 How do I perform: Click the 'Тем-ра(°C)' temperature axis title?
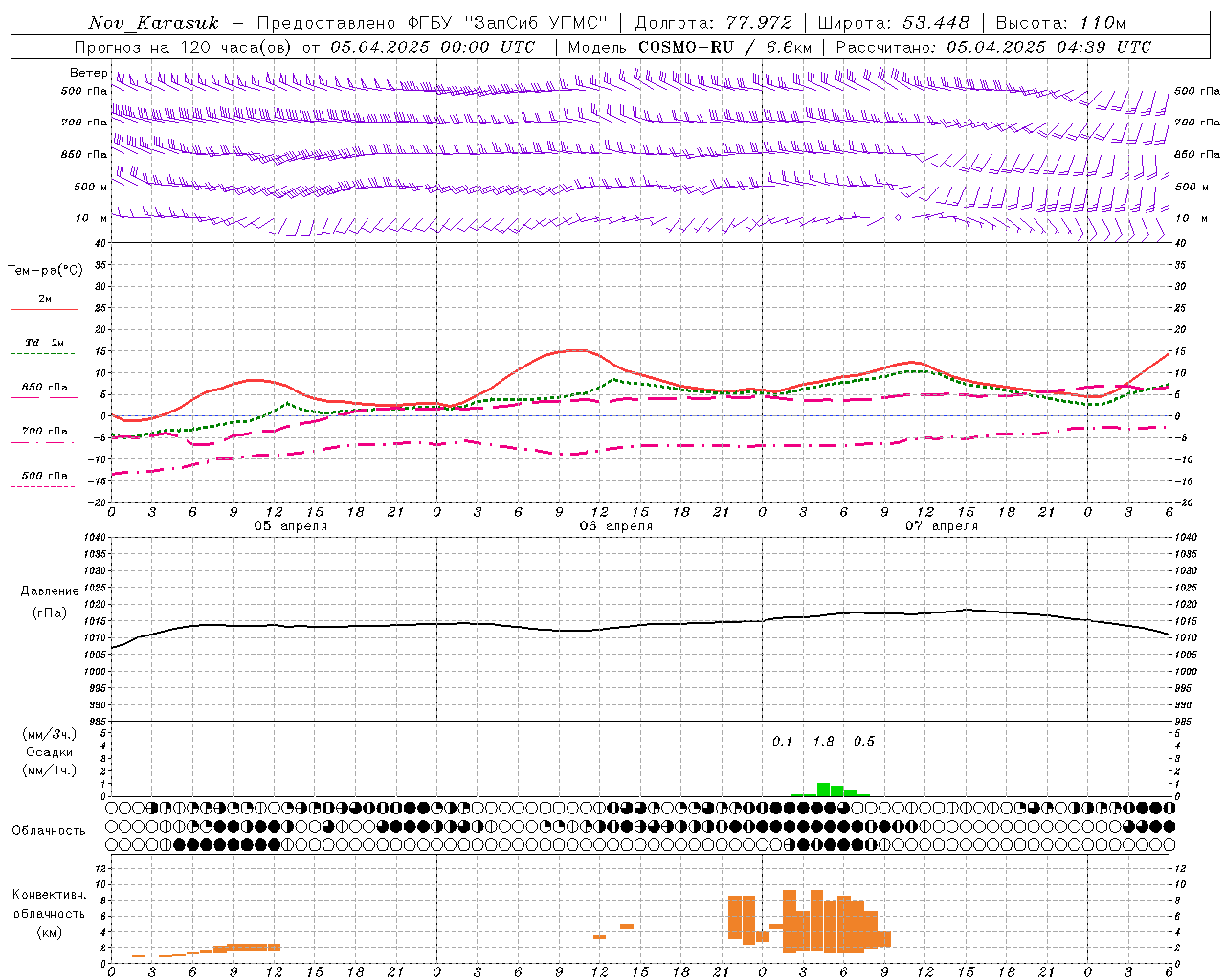[45, 271]
